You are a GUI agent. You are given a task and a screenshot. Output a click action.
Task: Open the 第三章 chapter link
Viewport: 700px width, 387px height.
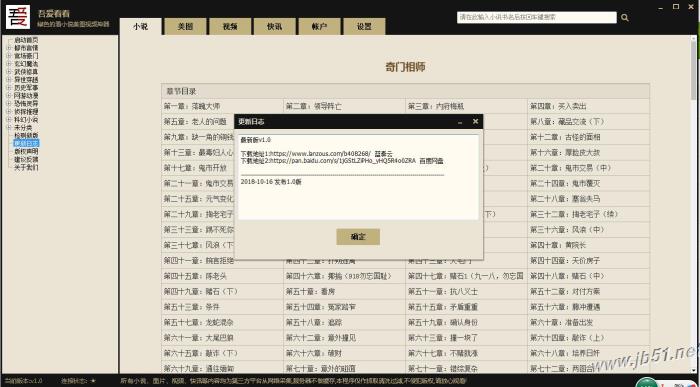[x=436, y=106]
